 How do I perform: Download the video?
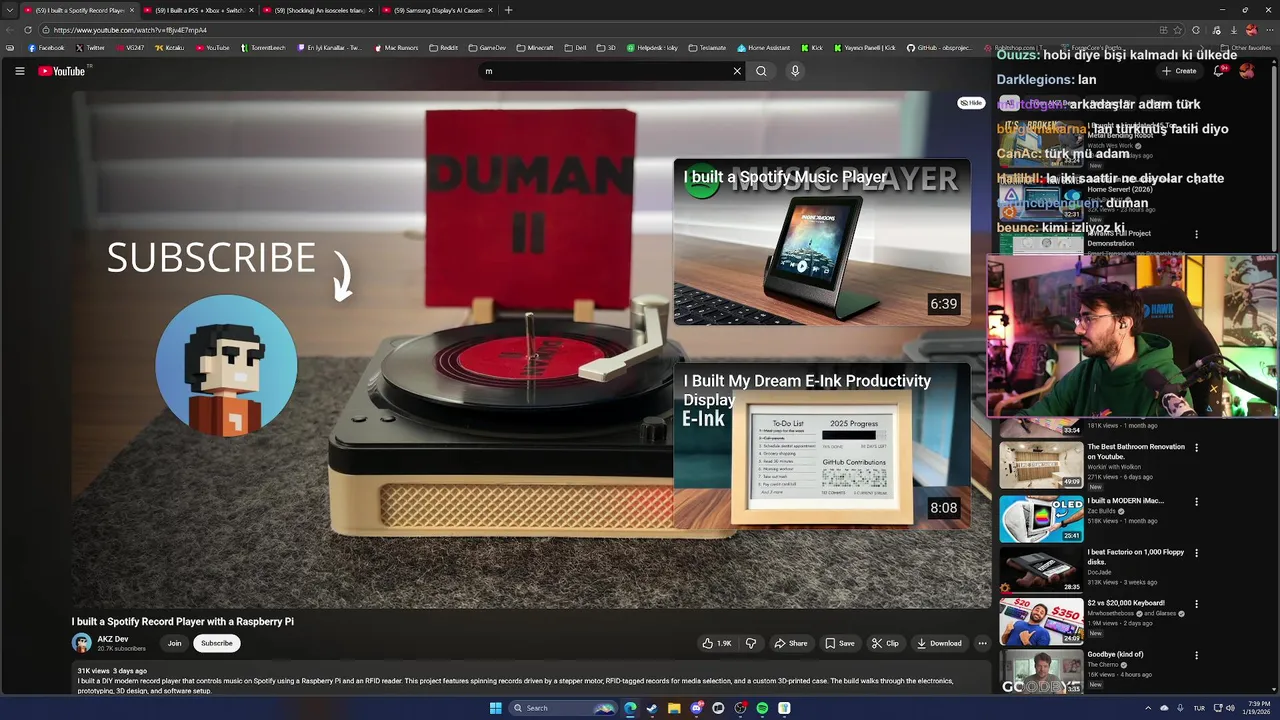coord(939,643)
